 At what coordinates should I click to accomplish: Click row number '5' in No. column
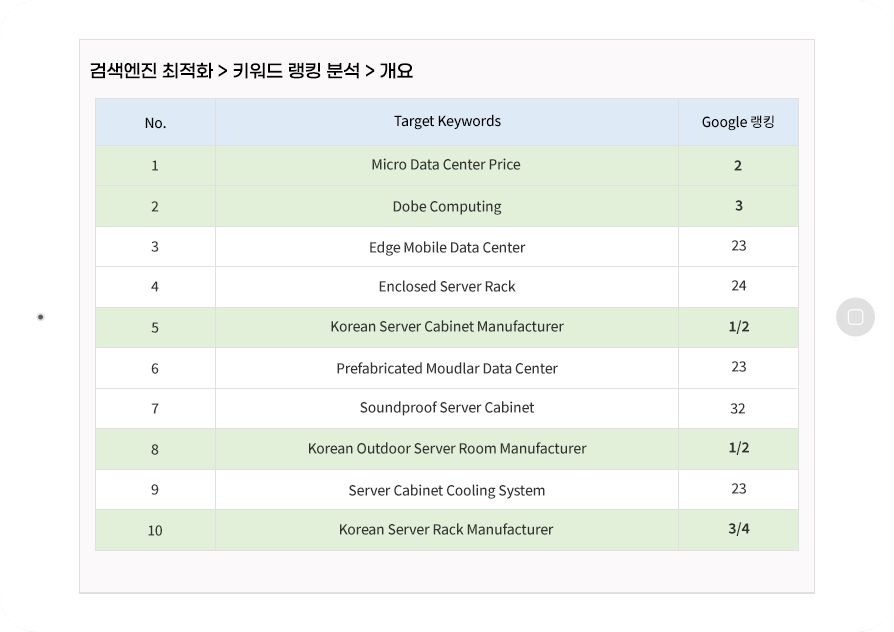tap(155, 328)
